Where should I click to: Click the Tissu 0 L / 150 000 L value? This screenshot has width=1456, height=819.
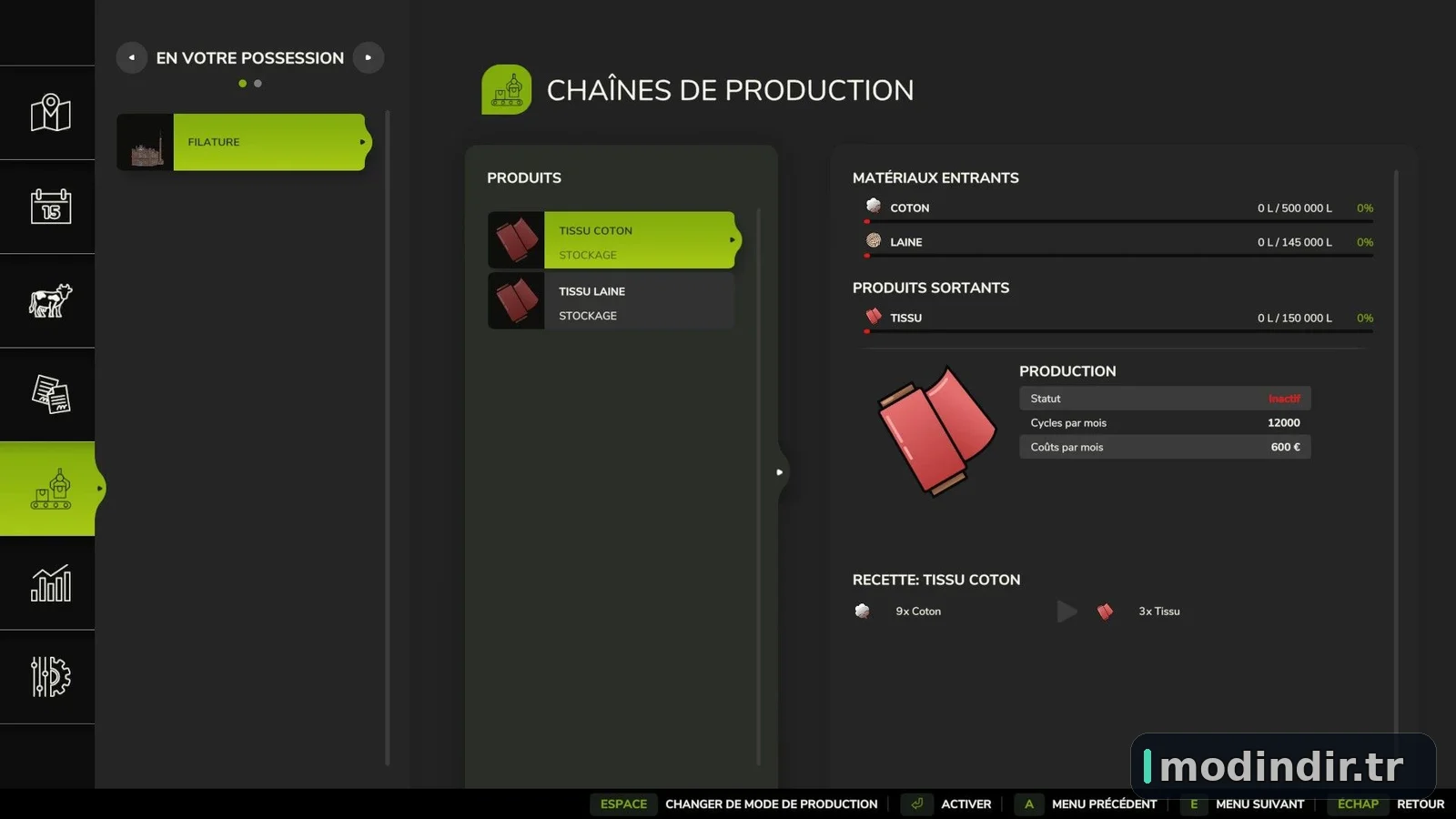tap(1295, 318)
